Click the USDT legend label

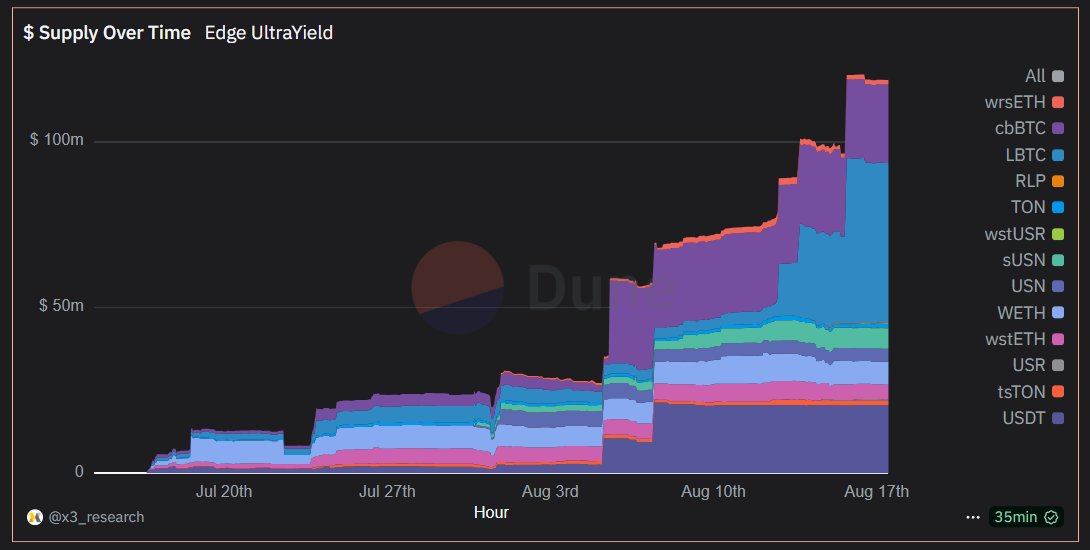1023,418
